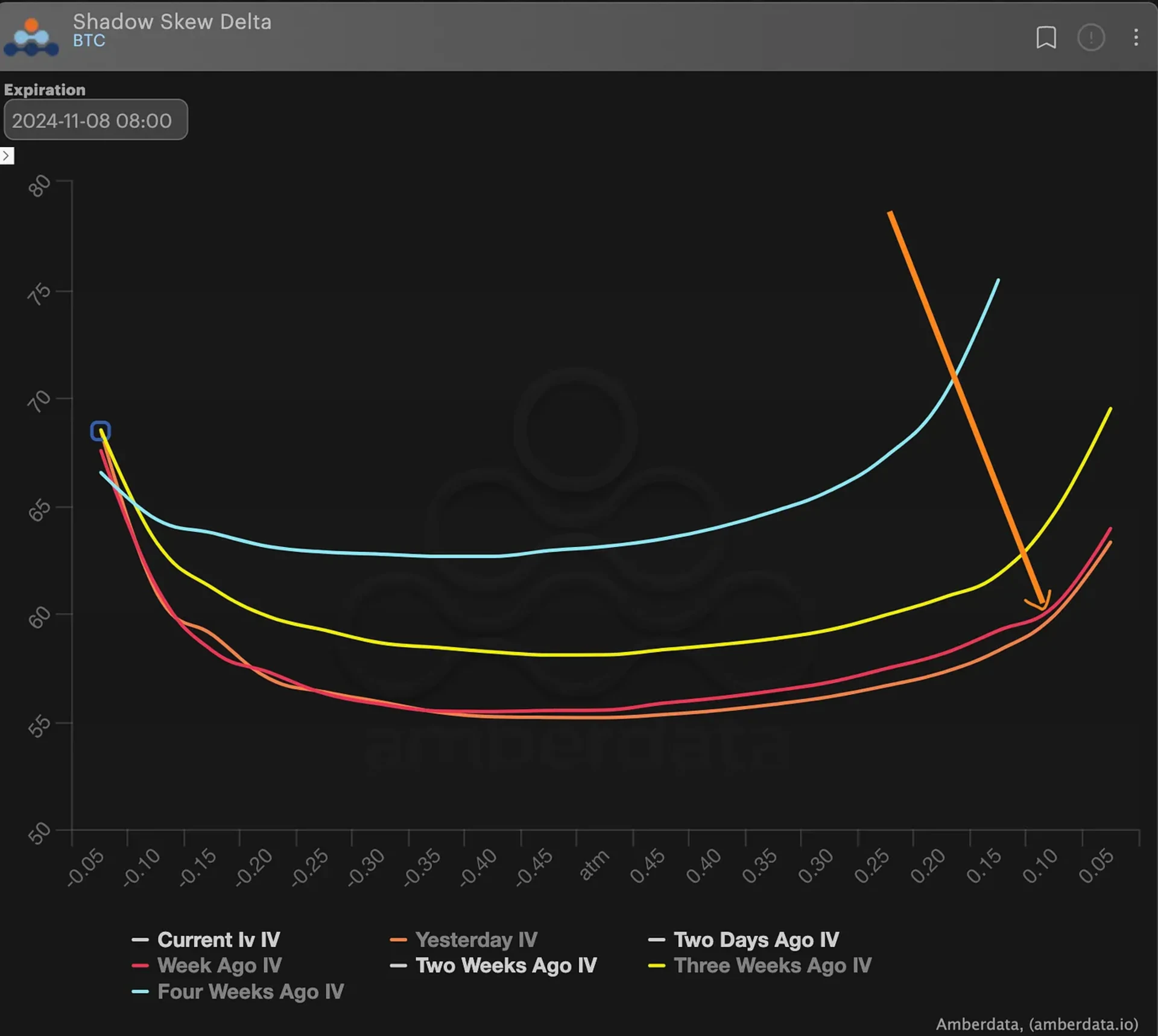Screen dimensions: 1158x1036
Task: Open the three-dot more options menu
Action: tap(1136, 37)
